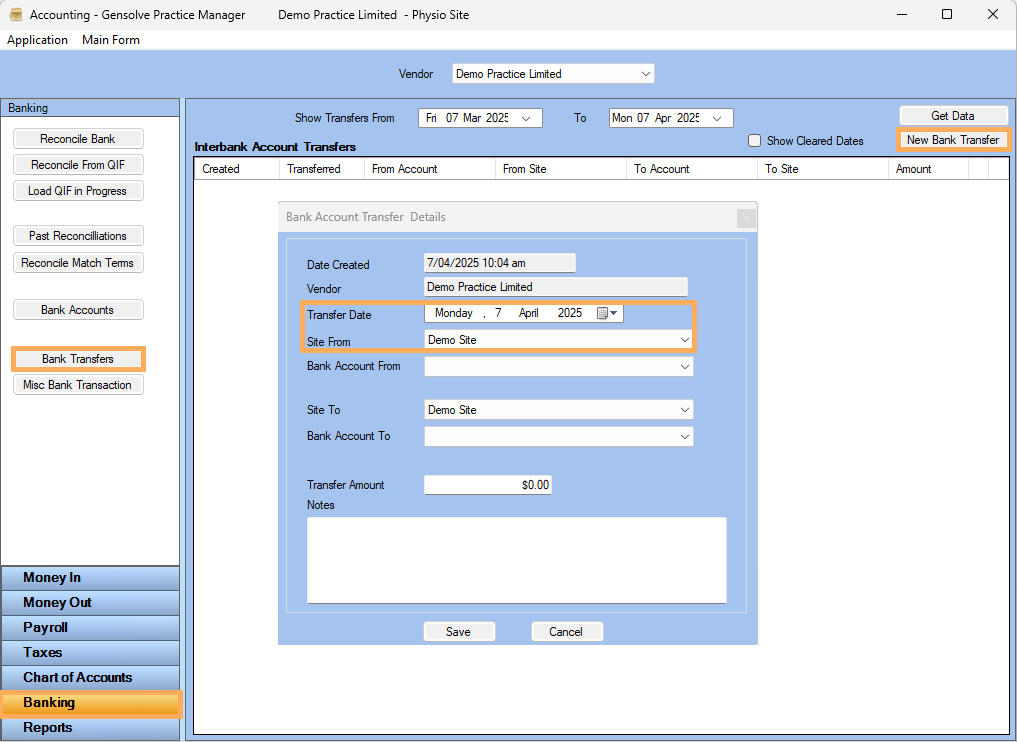Switch to the Payroll section
This screenshot has width=1017, height=742.
click(90, 628)
